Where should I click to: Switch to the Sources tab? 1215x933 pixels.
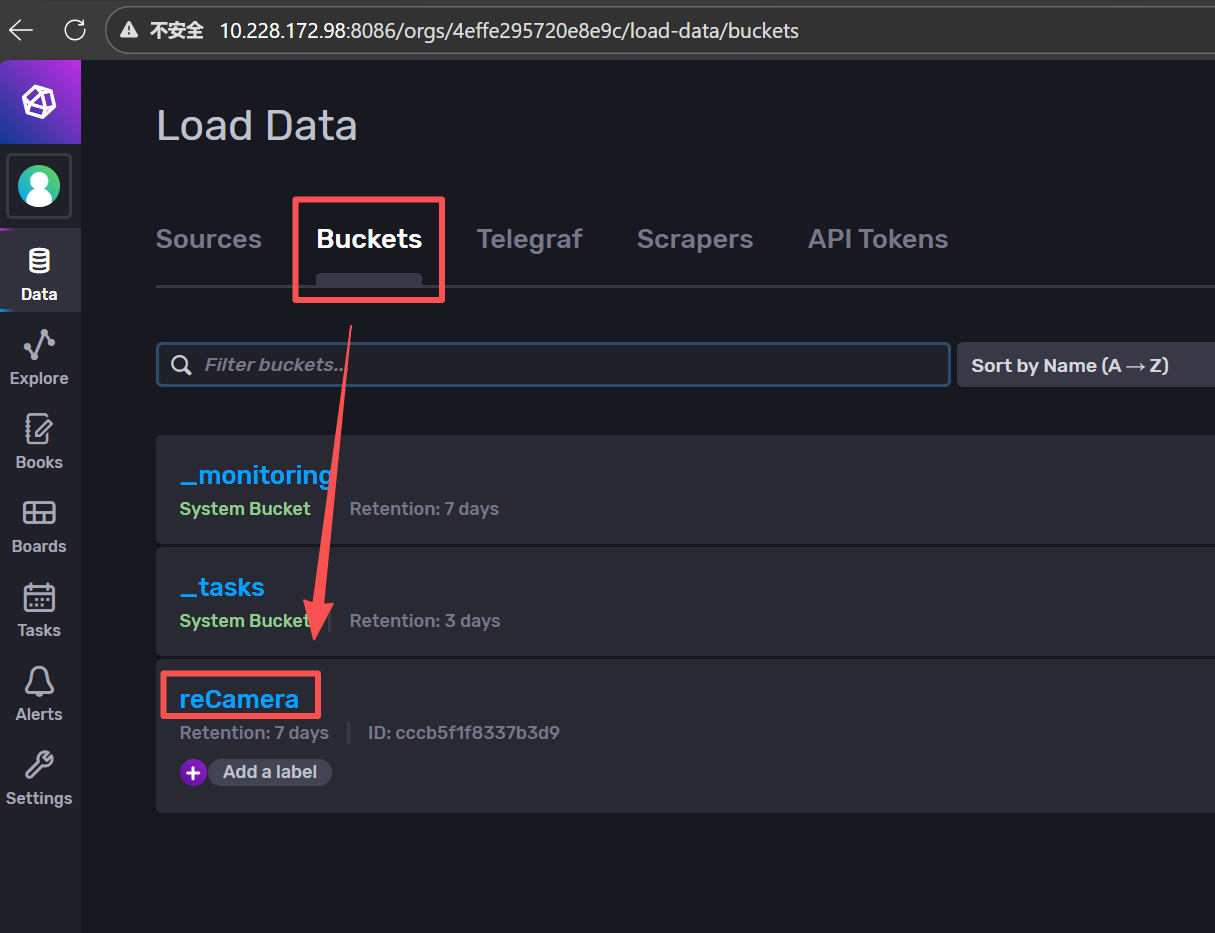tap(209, 239)
